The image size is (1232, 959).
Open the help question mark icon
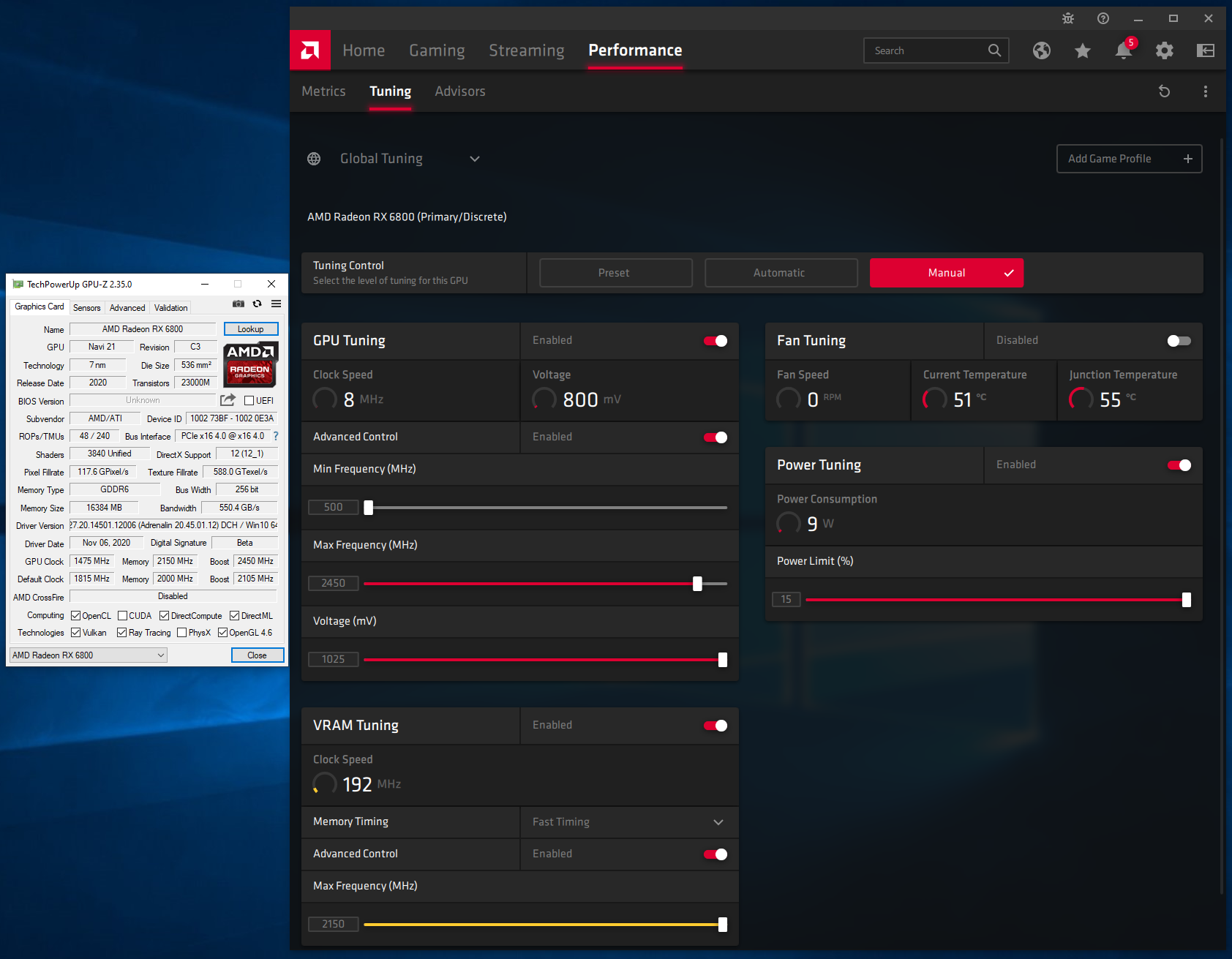point(1103,18)
